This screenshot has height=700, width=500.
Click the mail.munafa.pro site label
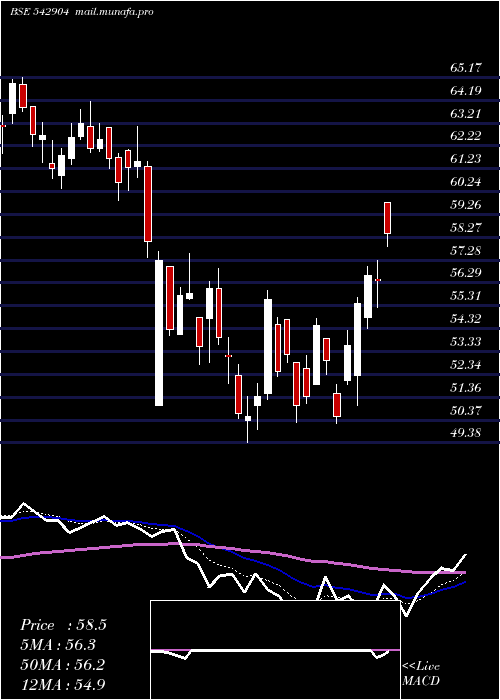click(113, 12)
